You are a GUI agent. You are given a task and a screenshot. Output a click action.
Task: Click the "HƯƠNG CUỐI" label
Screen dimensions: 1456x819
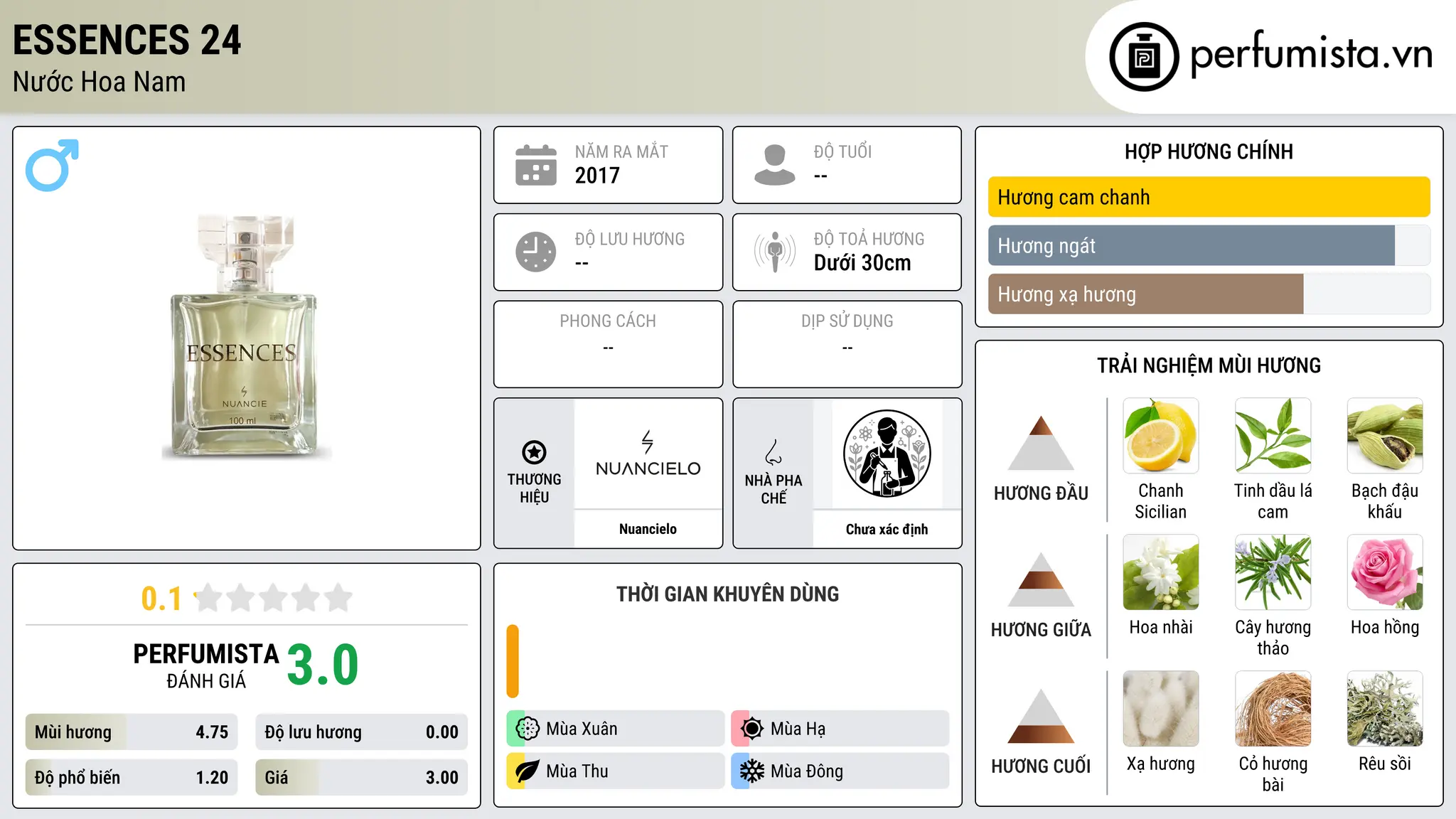[x=1041, y=766]
